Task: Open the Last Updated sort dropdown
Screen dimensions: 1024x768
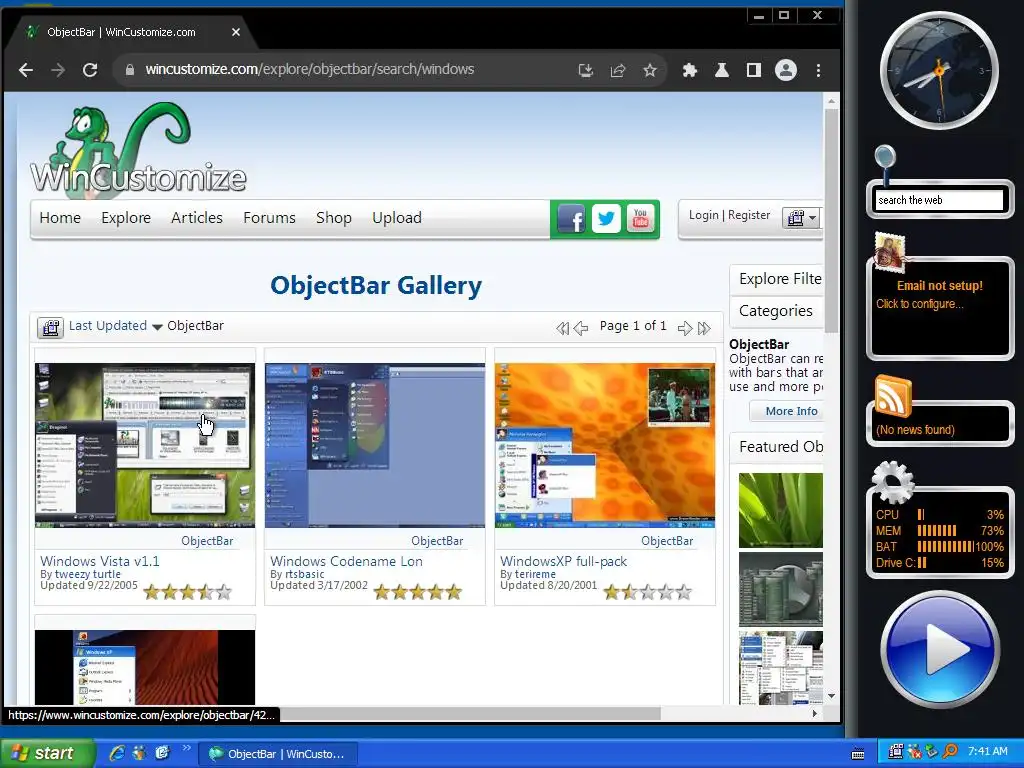Action: [115, 326]
